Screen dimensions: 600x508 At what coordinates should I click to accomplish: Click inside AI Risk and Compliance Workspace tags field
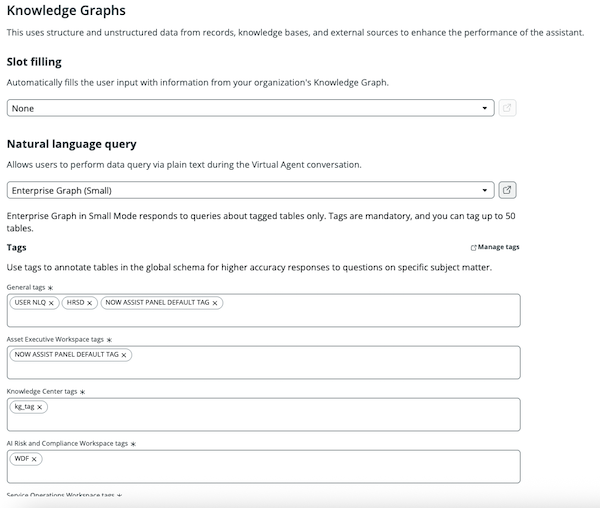click(264, 466)
